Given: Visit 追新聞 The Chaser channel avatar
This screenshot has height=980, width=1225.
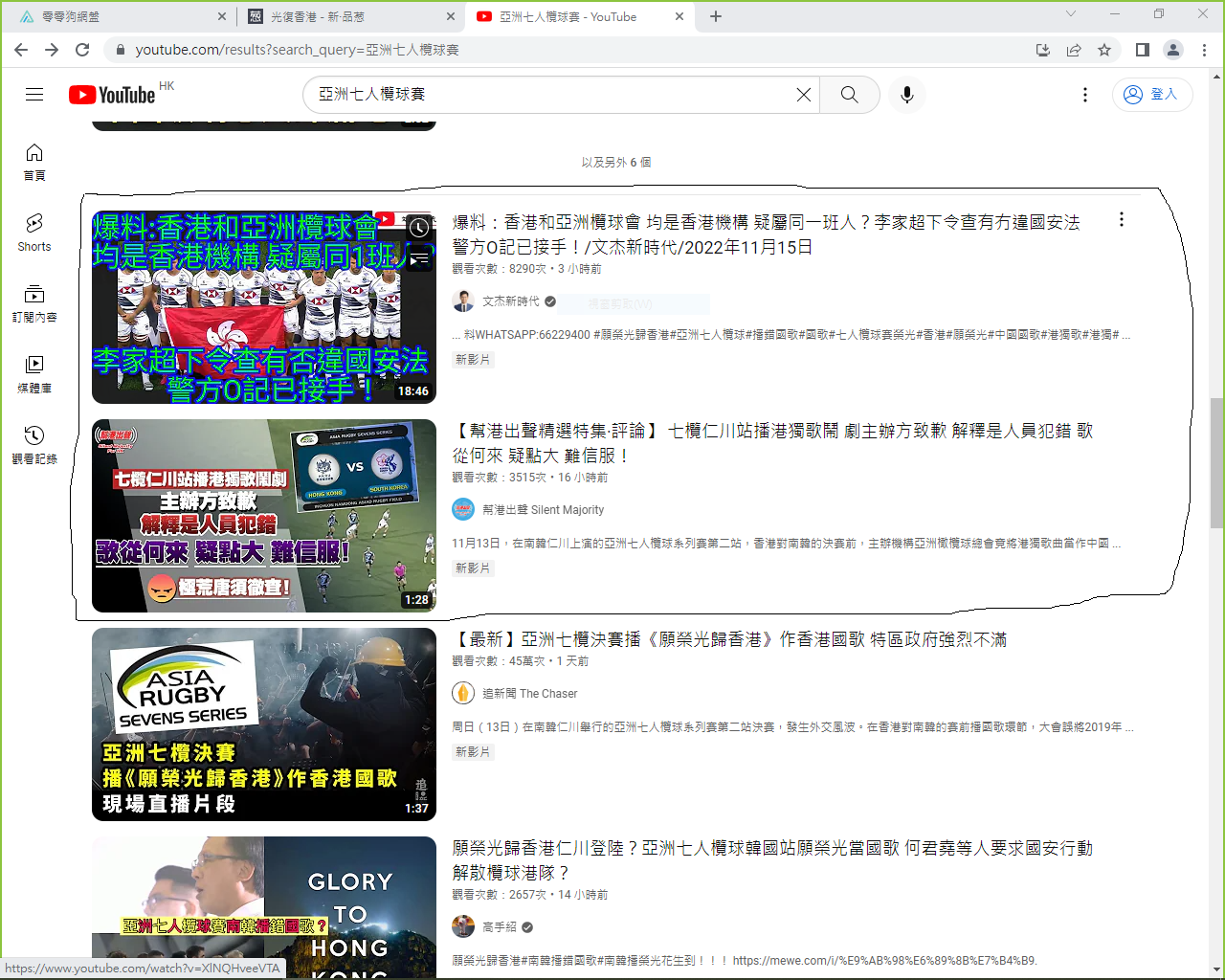Looking at the screenshot, I should click(463, 694).
